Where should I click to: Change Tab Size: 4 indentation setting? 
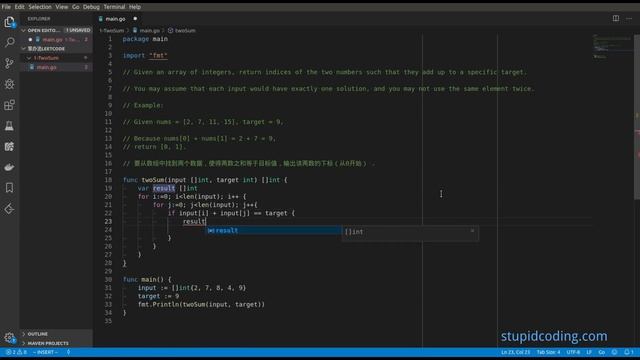tap(548, 352)
